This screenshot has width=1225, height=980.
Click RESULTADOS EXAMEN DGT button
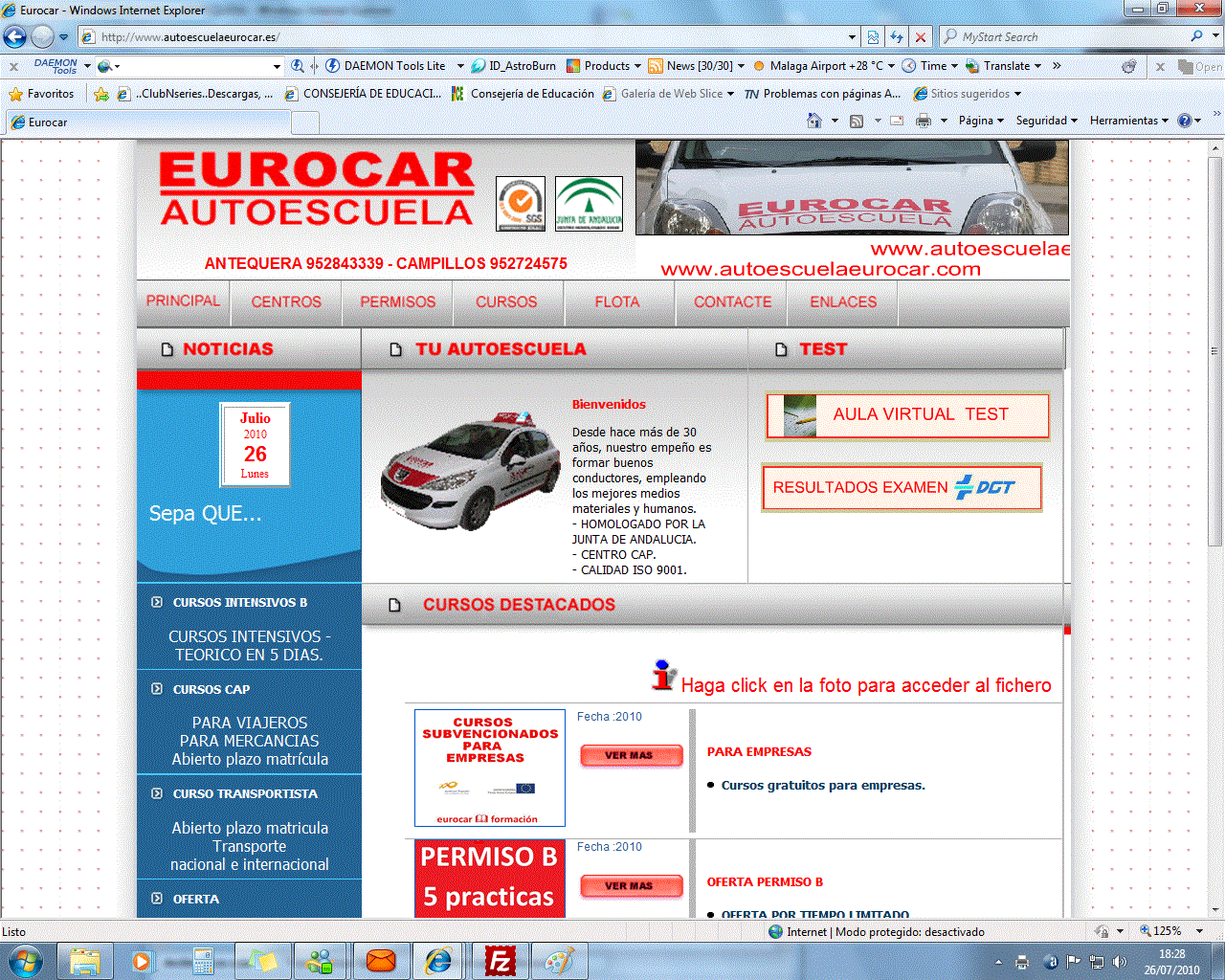pos(902,488)
